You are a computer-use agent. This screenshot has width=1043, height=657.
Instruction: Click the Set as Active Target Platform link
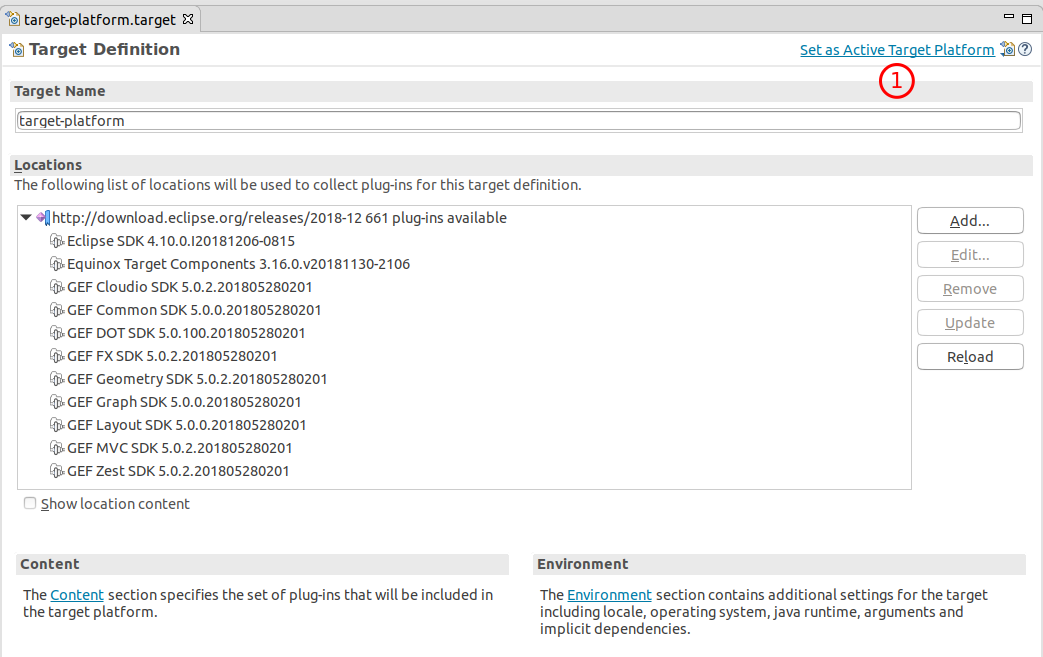(x=897, y=50)
